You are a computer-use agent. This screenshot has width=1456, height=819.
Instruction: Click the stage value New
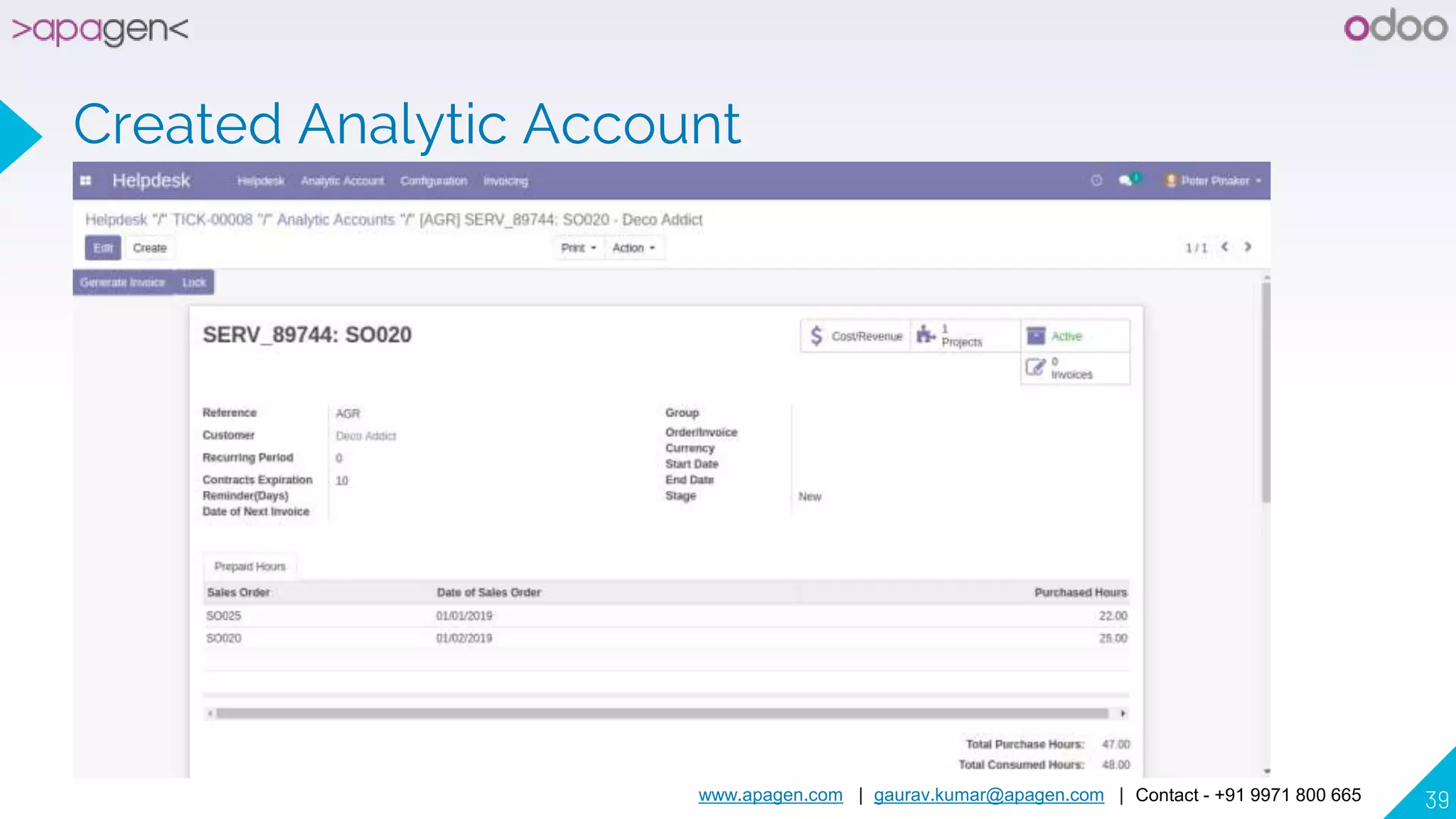[810, 496]
